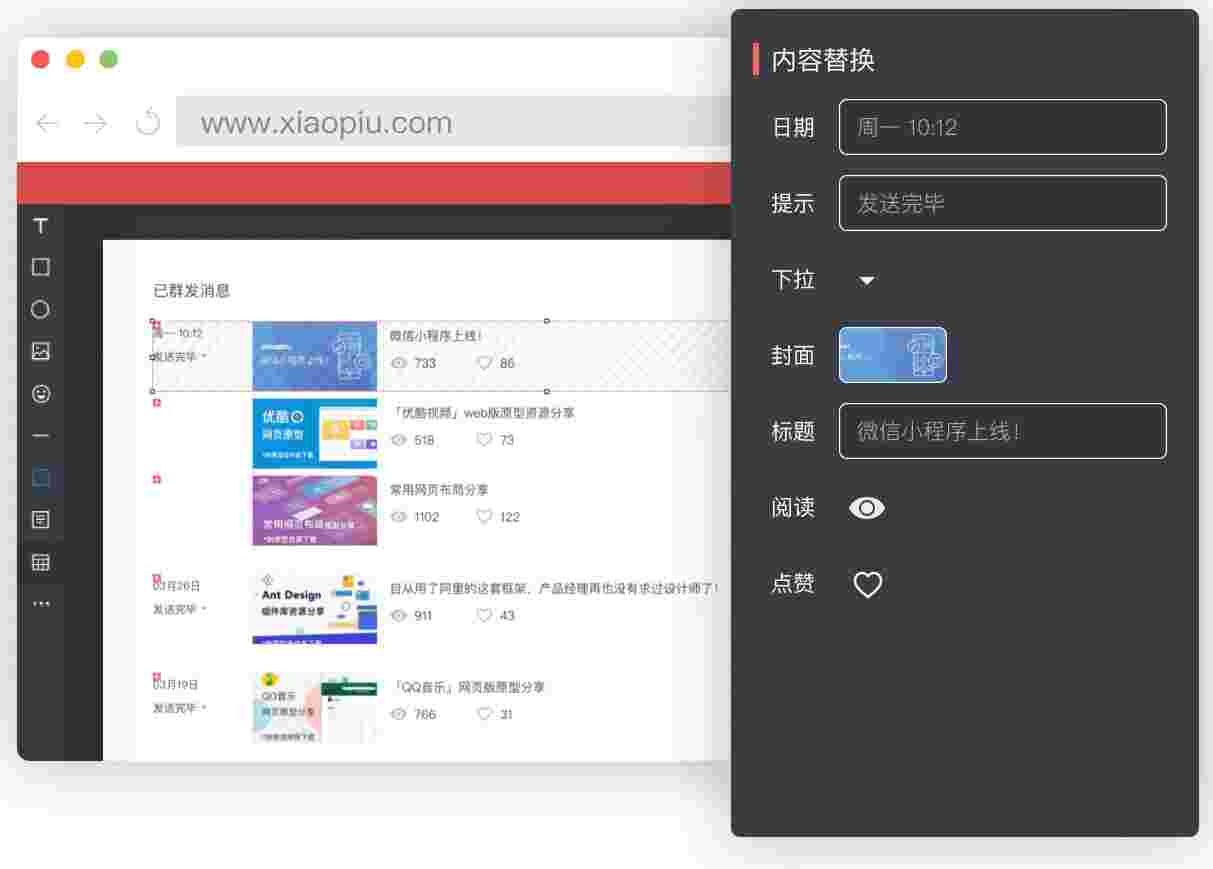Click the heart icon beside 86 likes
Image resolution: width=1213 pixels, height=869 pixels.
click(484, 363)
